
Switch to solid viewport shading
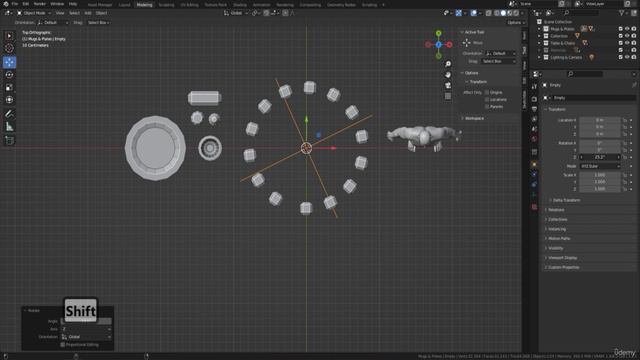tap(503, 13)
